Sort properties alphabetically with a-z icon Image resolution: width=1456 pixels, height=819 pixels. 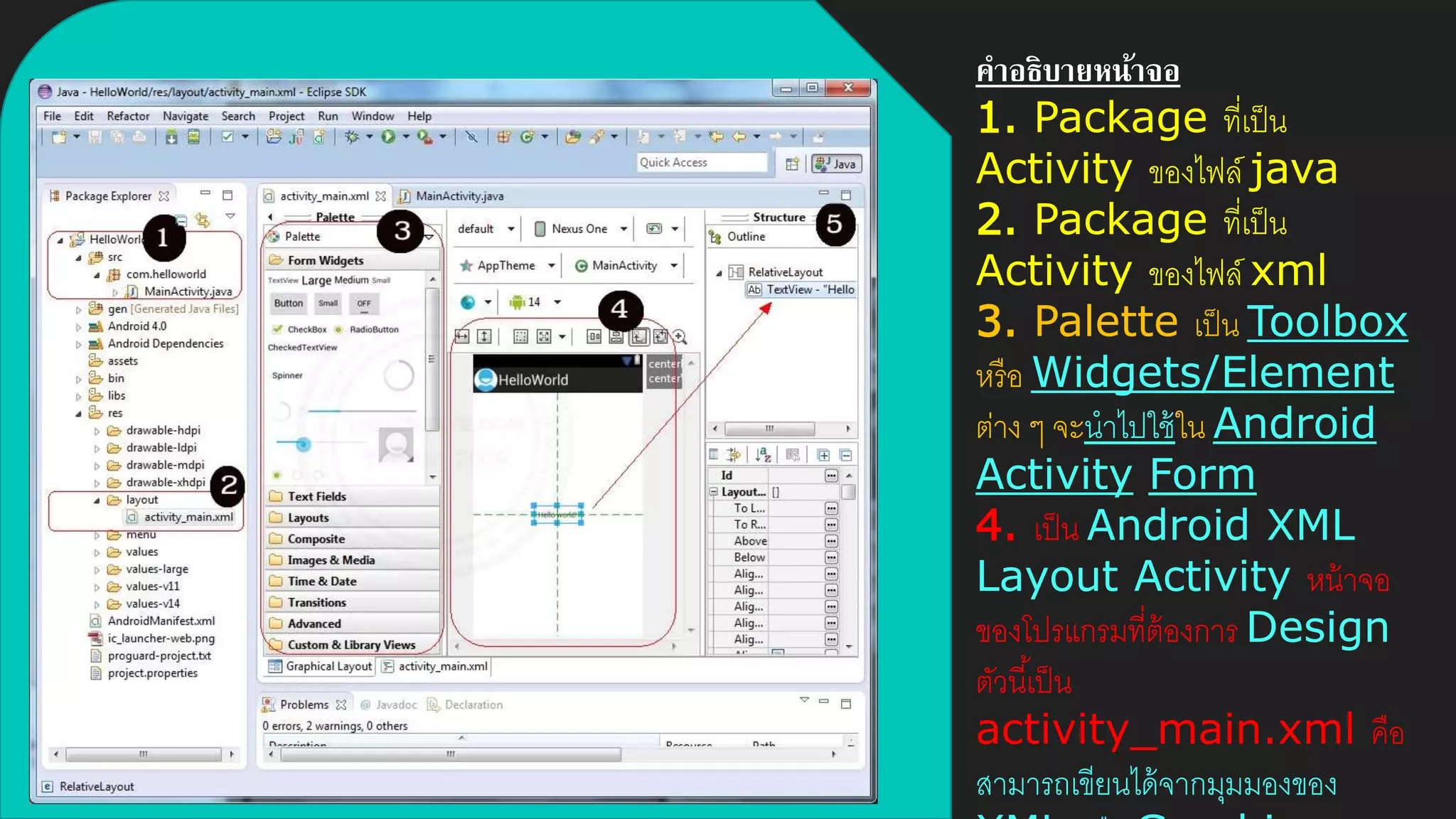click(x=764, y=455)
